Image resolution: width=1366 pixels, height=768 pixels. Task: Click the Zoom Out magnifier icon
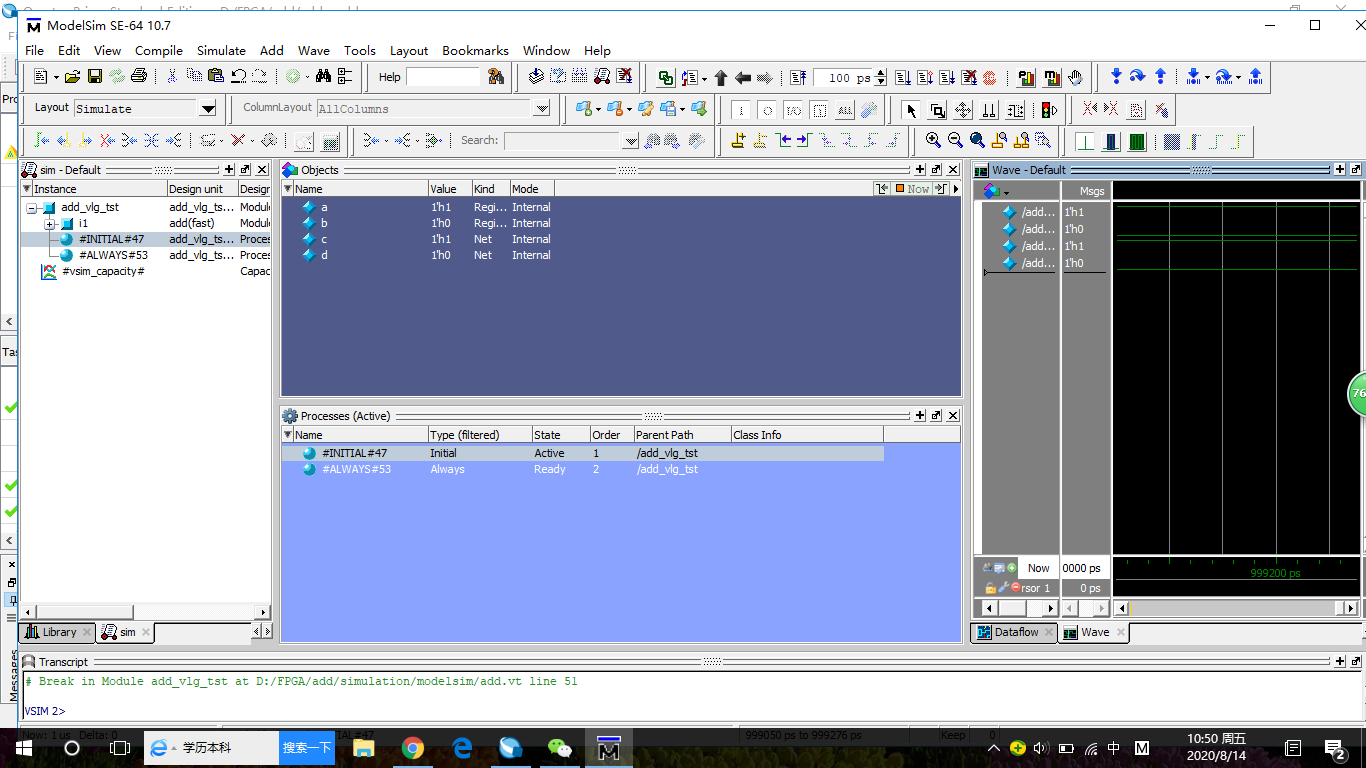955,141
